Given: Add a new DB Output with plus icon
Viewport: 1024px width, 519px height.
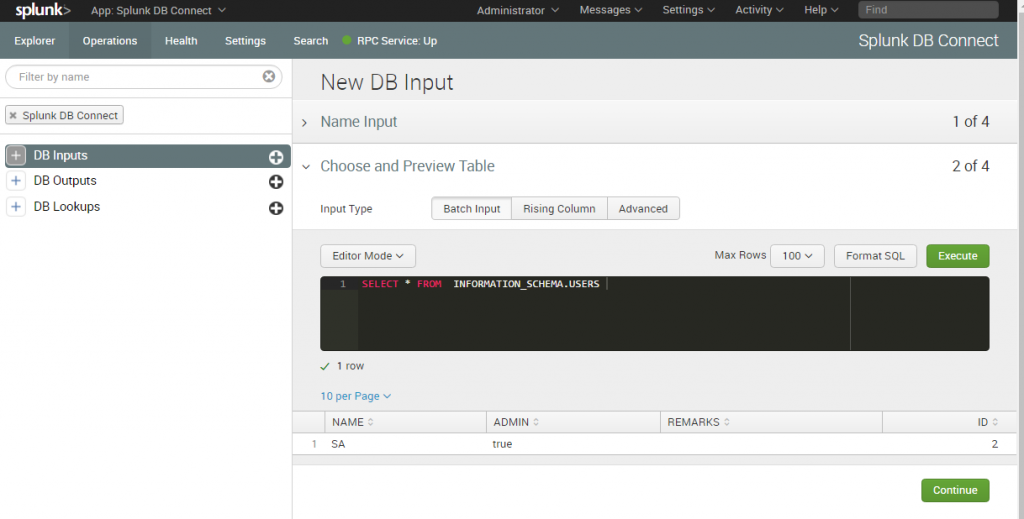Looking at the screenshot, I should [276, 182].
